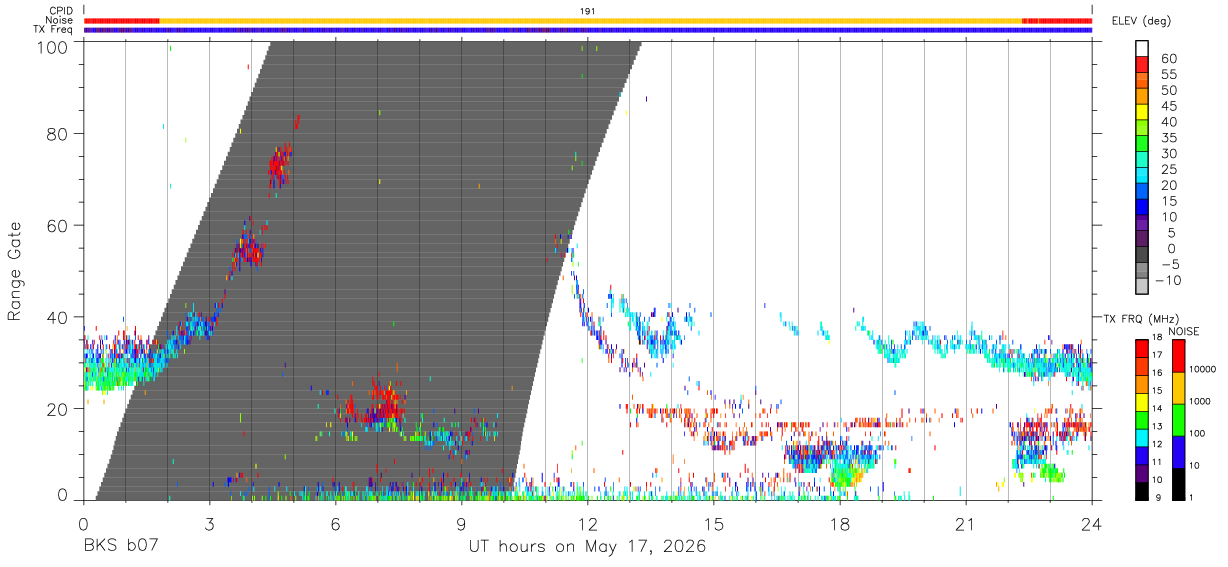Click the 0 tick on UT hours axis
Image resolution: width=1228 pixels, height=567 pixels.
[x=83, y=524]
